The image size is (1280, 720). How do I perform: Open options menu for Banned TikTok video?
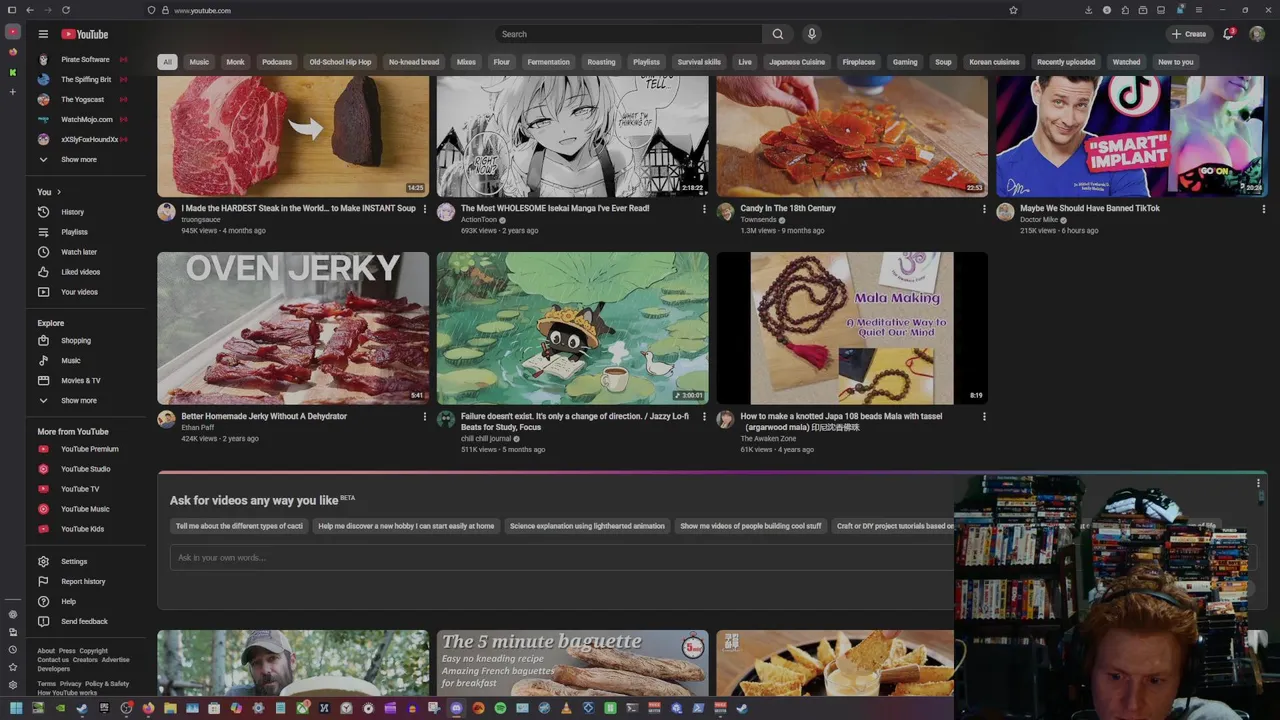tap(1264, 209)
